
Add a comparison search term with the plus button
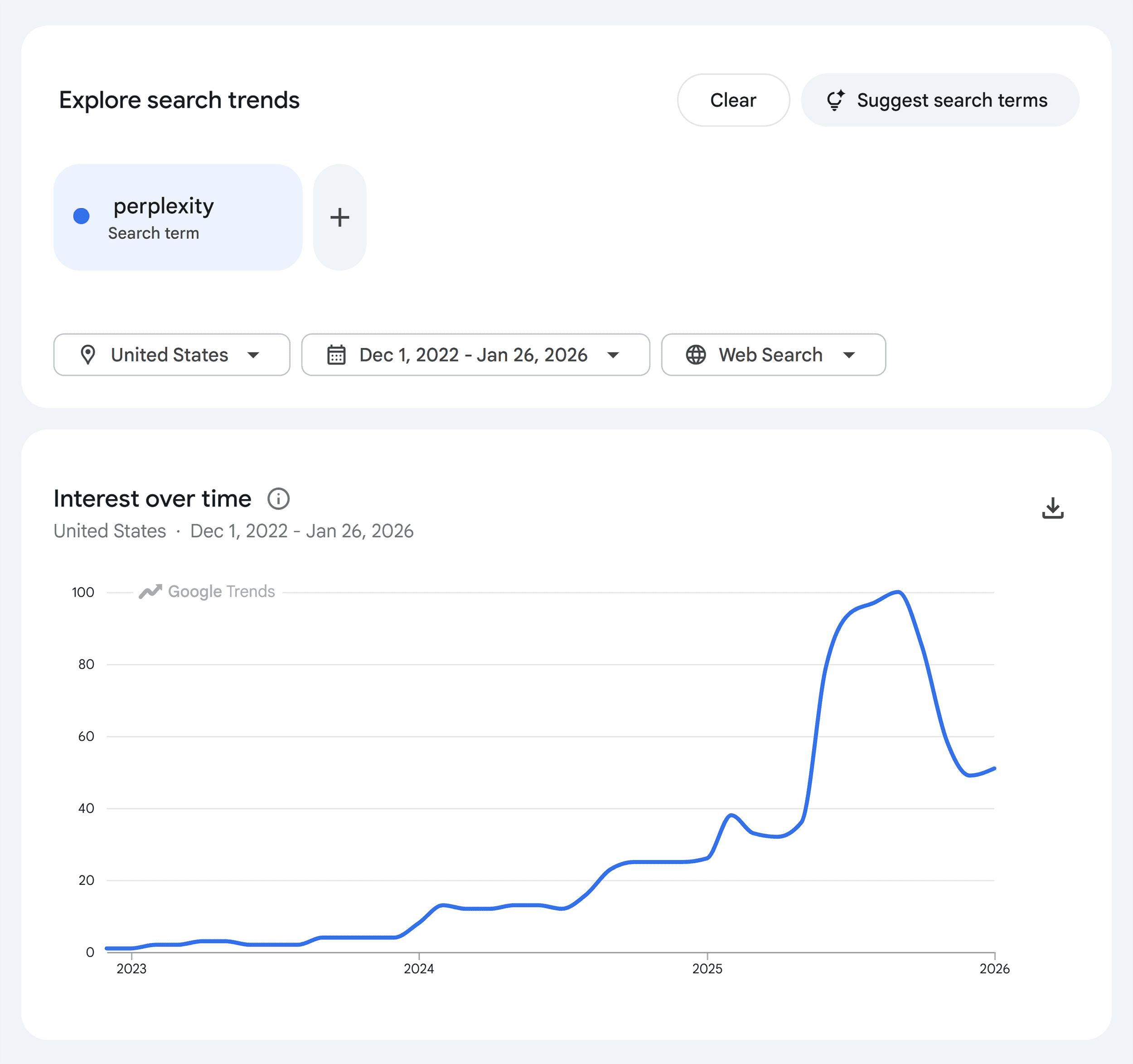[x=339, y=217]
